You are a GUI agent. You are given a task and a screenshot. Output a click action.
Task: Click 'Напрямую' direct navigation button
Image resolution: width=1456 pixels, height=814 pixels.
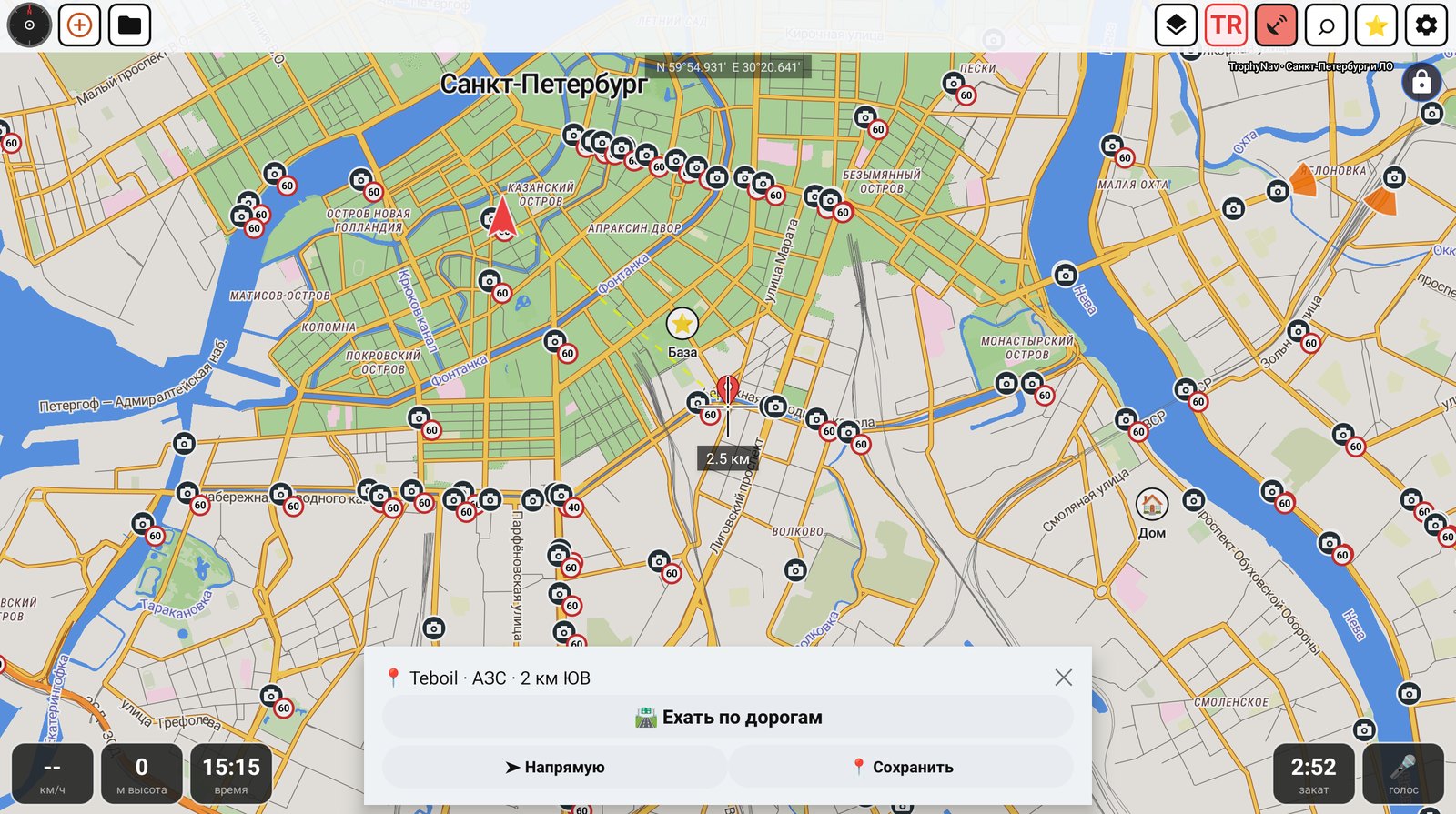tap(554, 767)
